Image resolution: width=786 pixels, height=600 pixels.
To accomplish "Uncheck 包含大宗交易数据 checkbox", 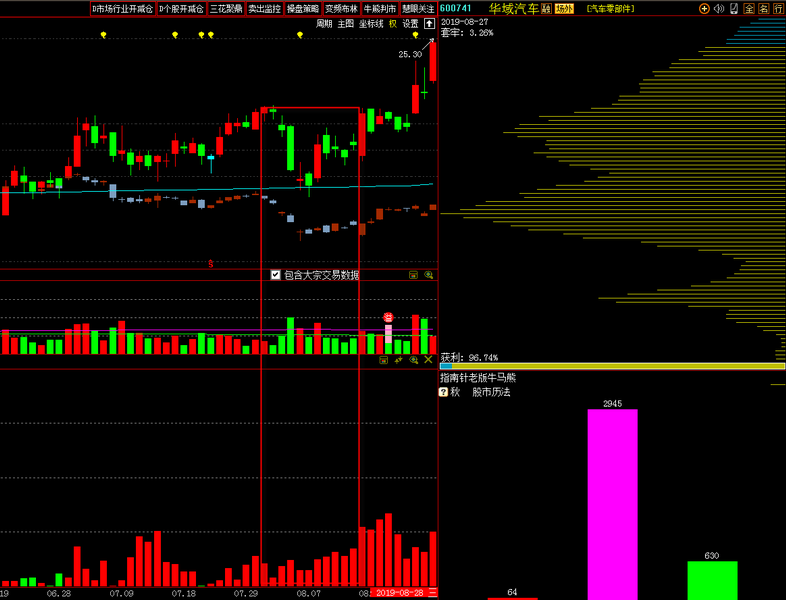I will pos(276,275).
